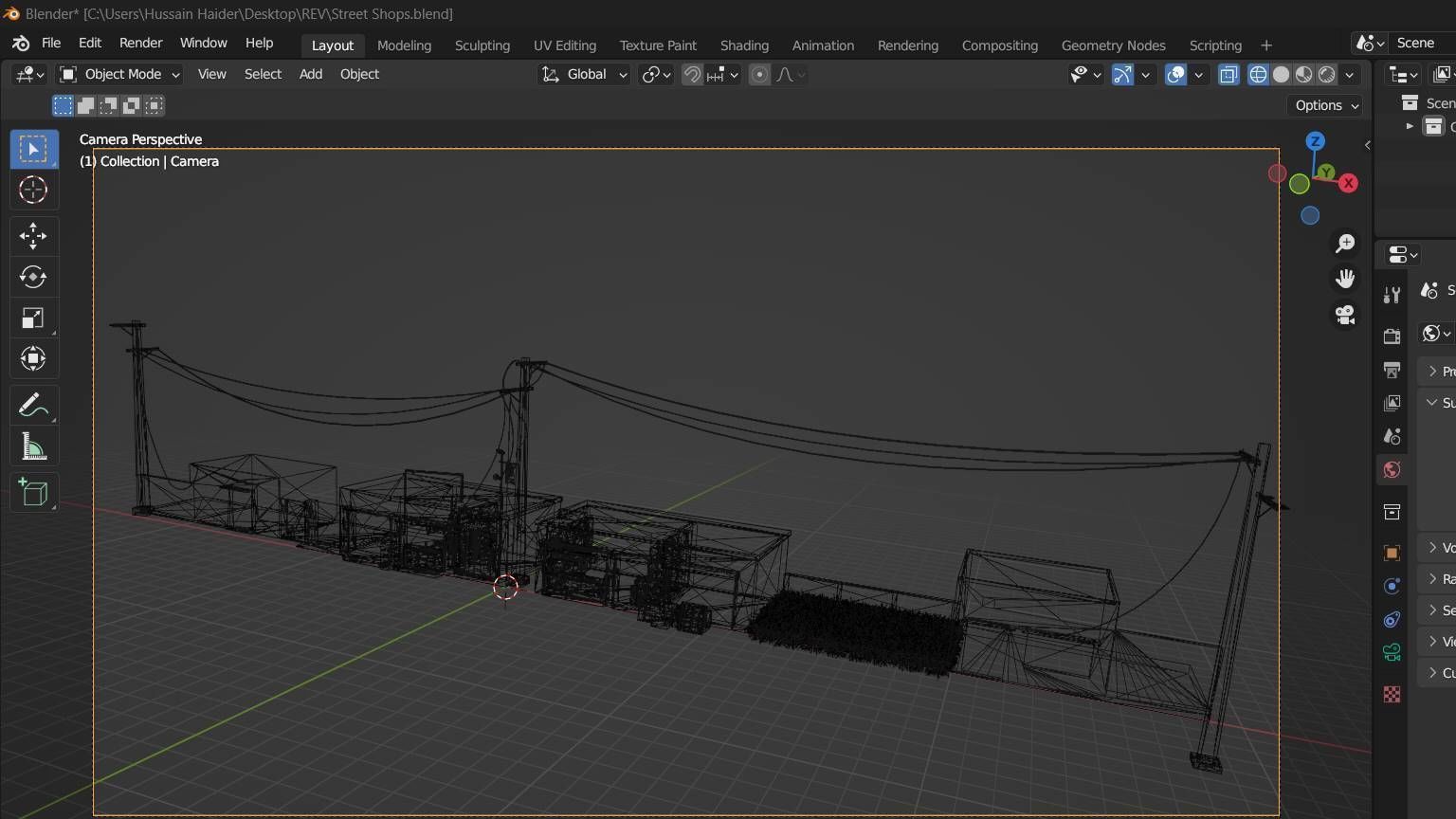The image size is (1456, 819).
Task: Click the zoom magnifier viewport control
Action: coord(1344,244)
